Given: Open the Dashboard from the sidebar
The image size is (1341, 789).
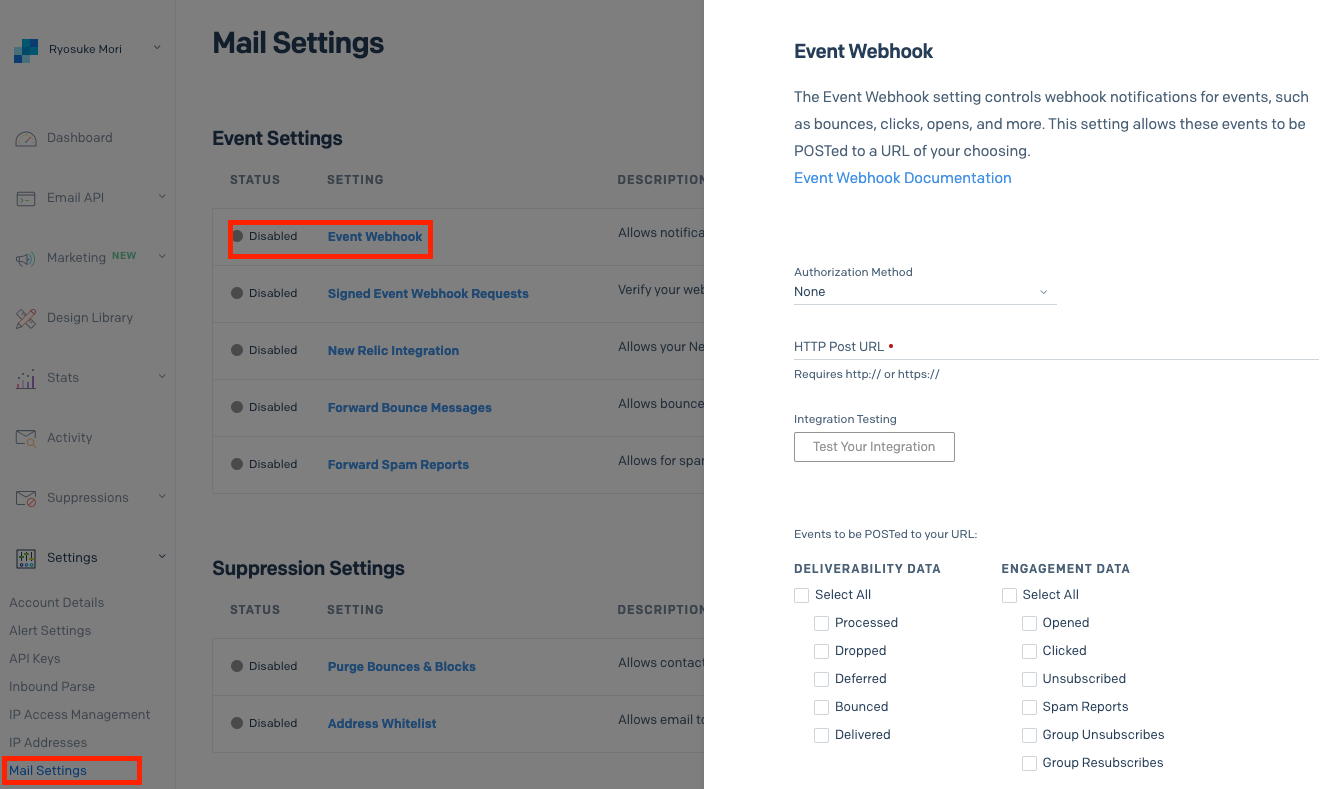Looking at the screenshot, I should coord(28,137).
